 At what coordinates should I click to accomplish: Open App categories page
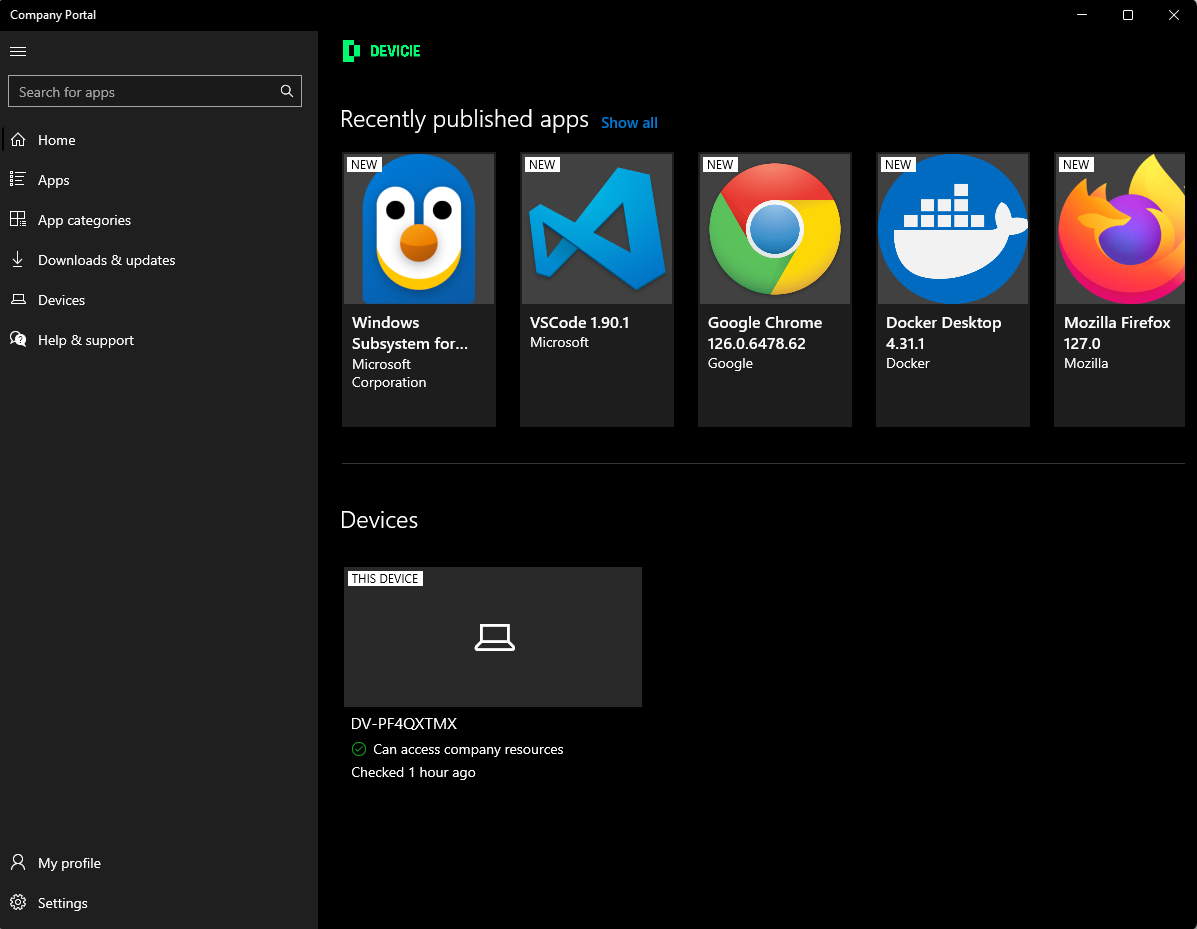(x=159, y=220)
